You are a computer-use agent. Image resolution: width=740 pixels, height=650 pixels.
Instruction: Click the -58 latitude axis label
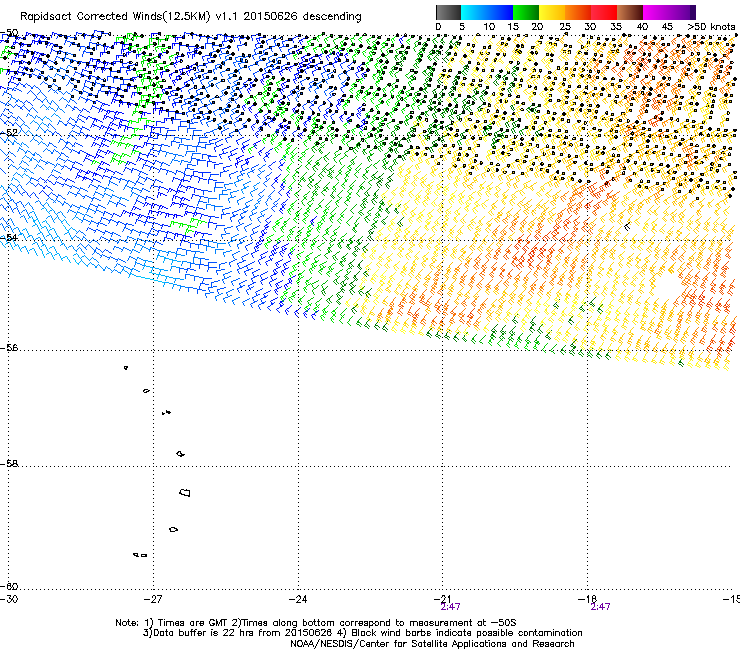9,464
